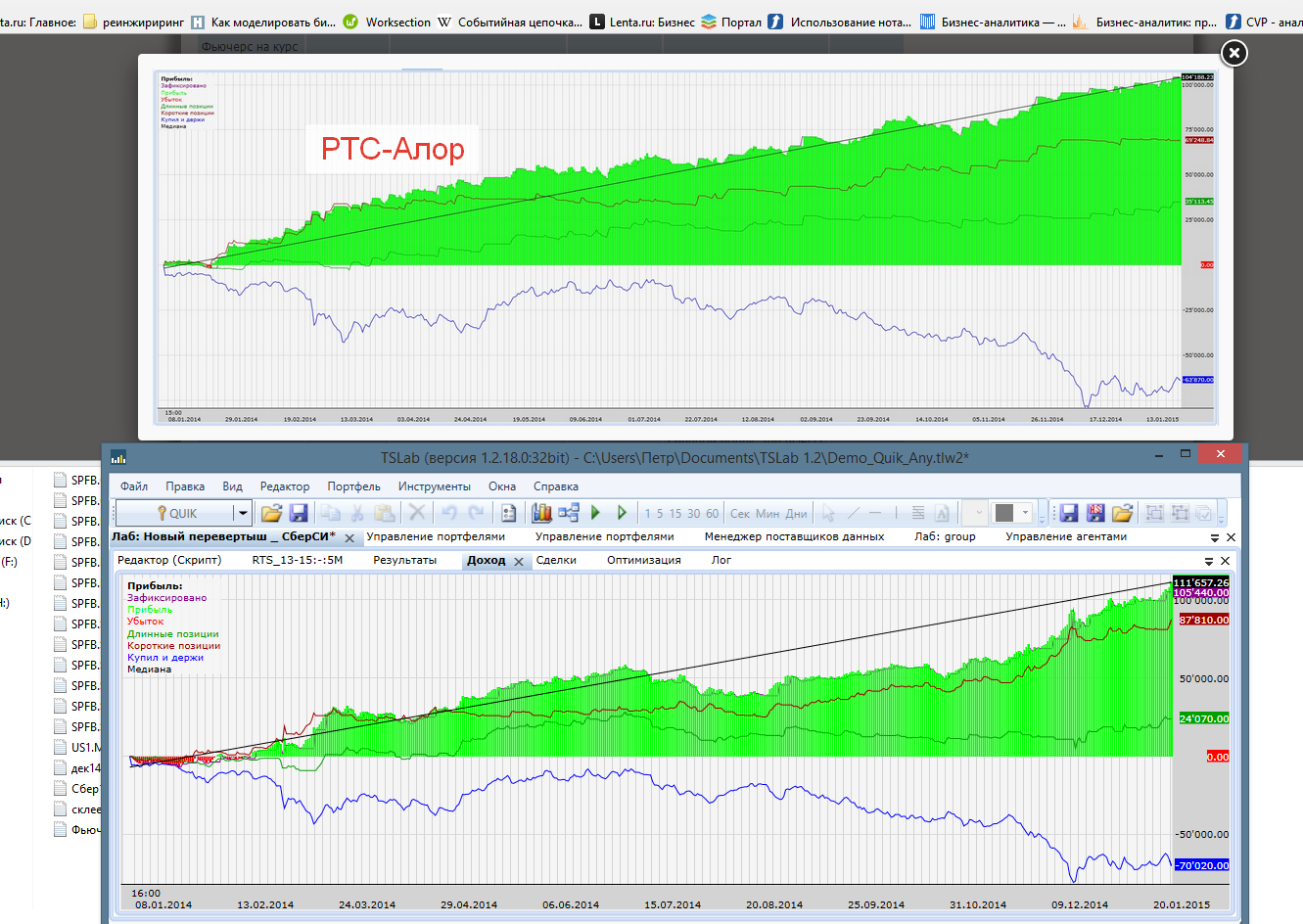
Task: Click the third layout icon with checkmark
Action: pyautogui.click(x=1204, y=513)
